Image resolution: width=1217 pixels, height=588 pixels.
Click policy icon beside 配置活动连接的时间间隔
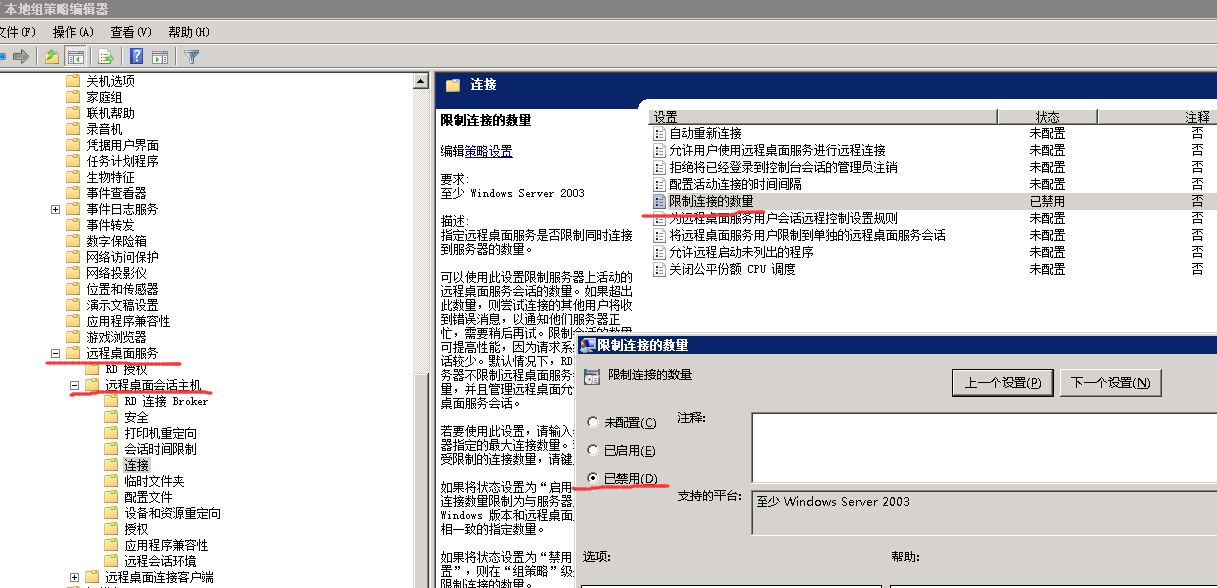point(659,184)
